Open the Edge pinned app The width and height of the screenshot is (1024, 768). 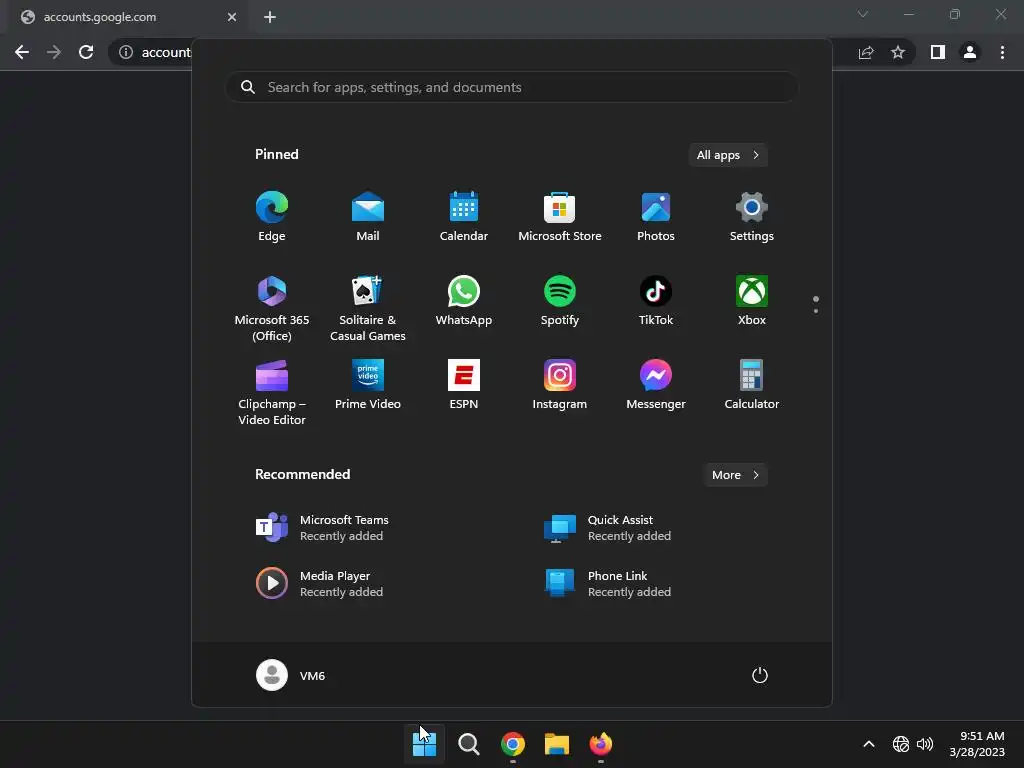coord(272,217)
